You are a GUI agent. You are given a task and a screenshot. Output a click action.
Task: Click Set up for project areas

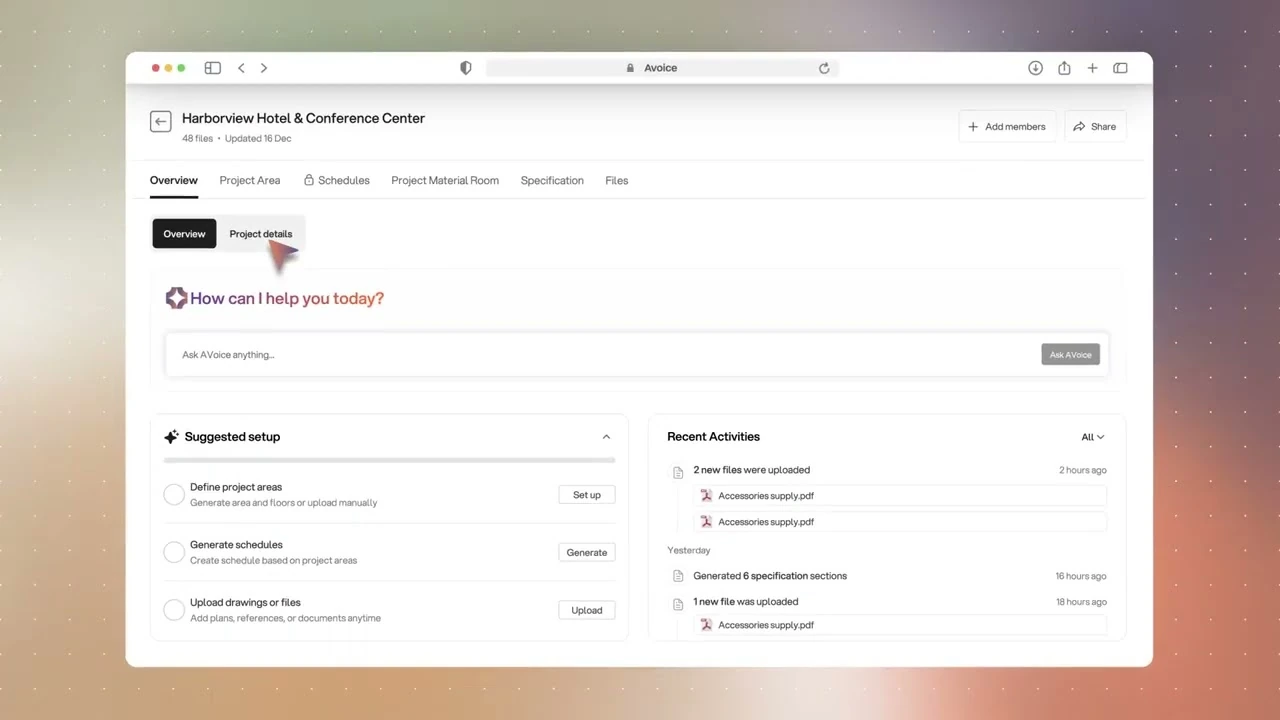[587, 495]
